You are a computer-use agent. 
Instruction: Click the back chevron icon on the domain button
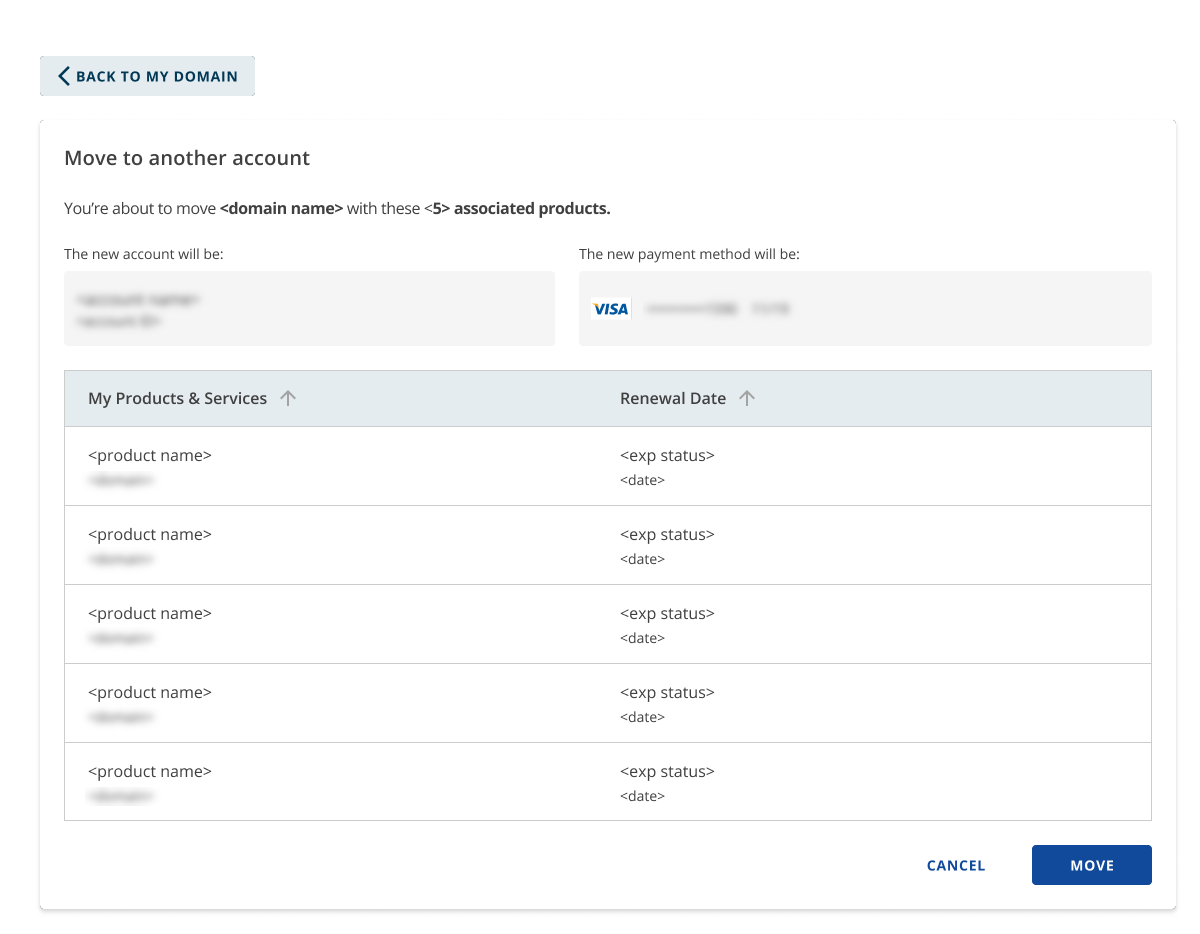64,75
